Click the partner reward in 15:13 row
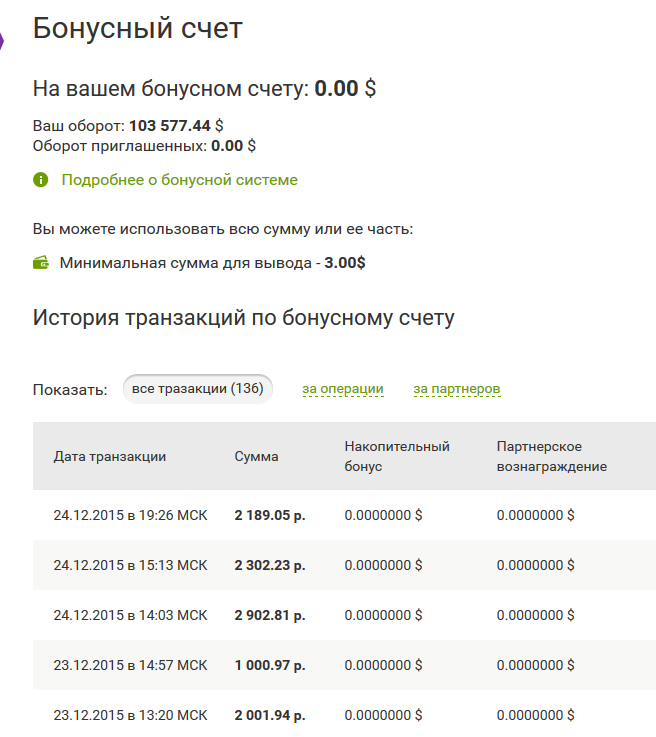This screenshot has height=737, width=656. click(x=535, y=565)
